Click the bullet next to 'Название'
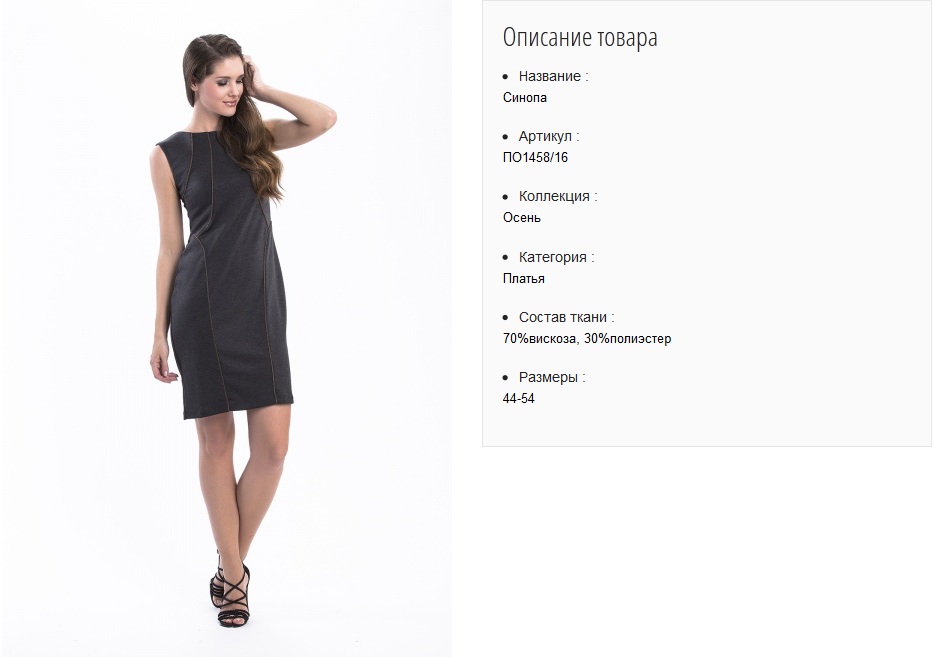This screenshot has height=657, width=933. click(x=505, y=77)
